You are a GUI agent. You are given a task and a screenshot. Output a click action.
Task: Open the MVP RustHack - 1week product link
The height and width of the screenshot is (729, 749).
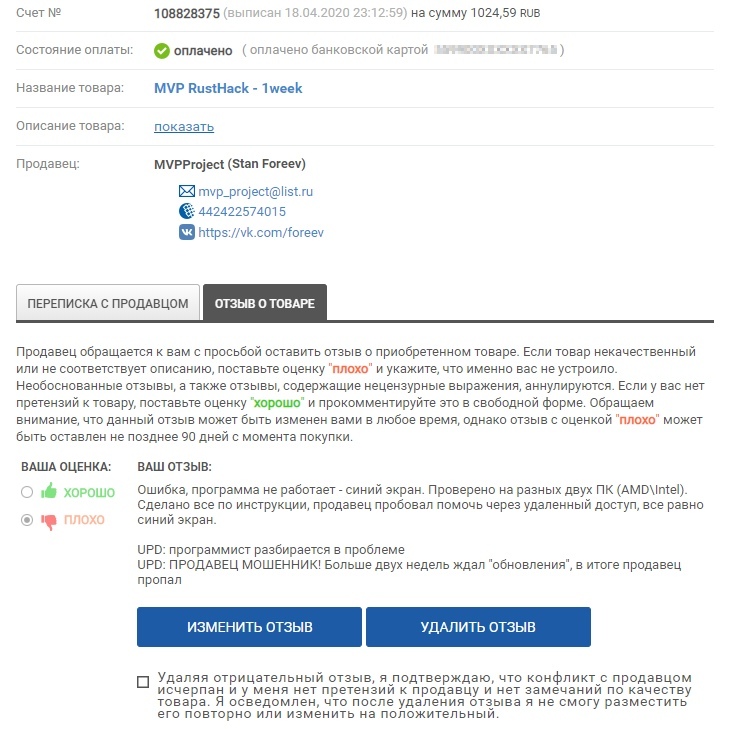click(228, 88)
